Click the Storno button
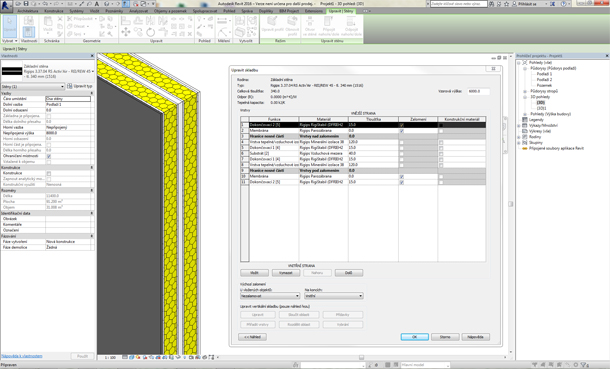Viewport: 610px width, 369px height. (x=445, y=337)
